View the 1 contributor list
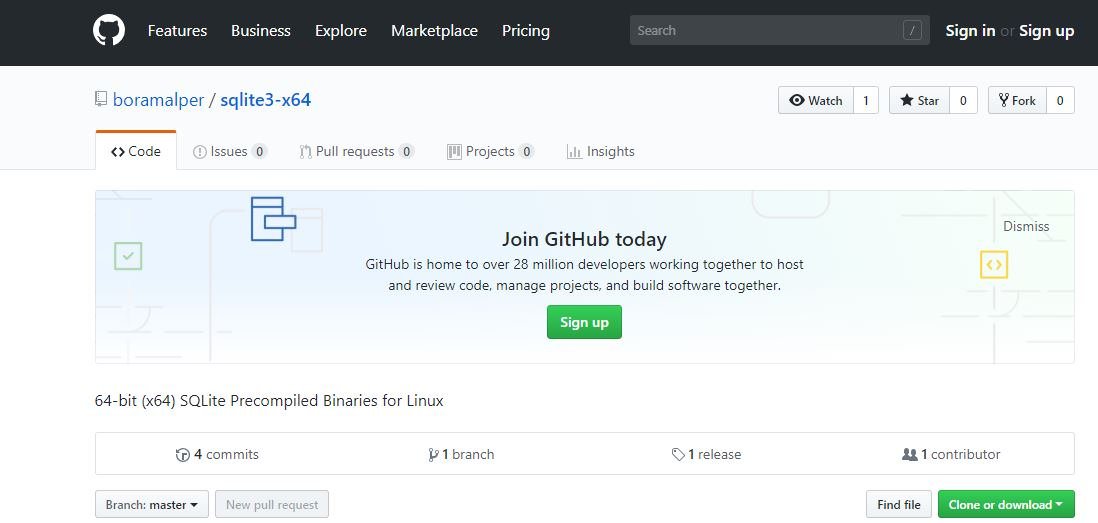Image resolution: width=1098 pixels, height=523 pixels. 951,454
